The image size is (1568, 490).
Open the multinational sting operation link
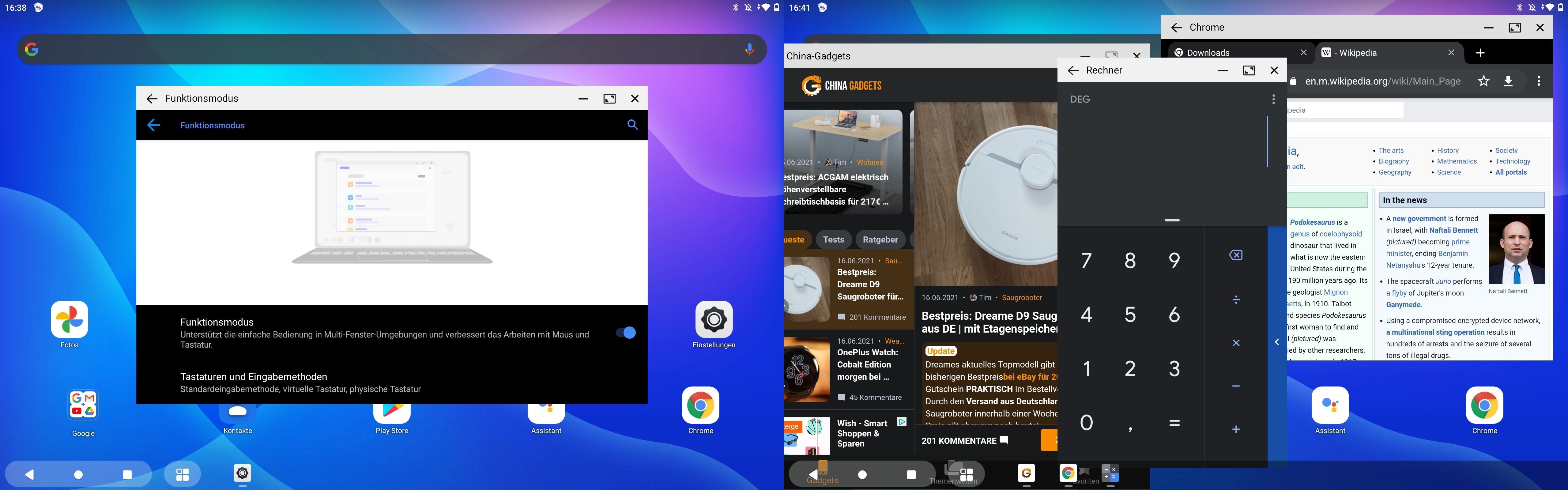[x=1435, y=332]
